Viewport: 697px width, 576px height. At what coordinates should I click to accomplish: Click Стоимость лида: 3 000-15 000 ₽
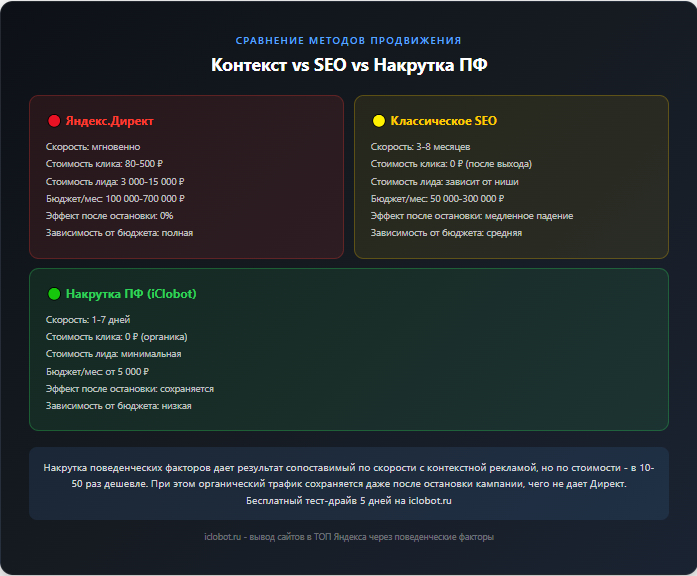pyautogui.click(x=115, y=181)
